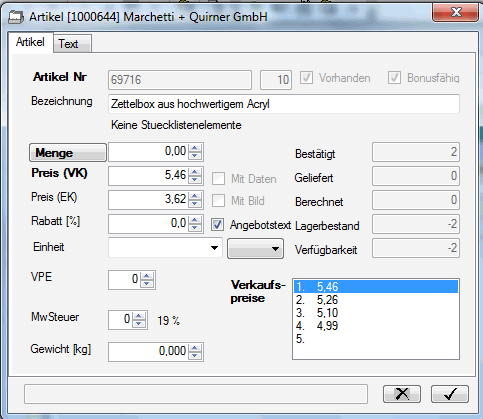This screenshot has height=419, width=483.
Task: Click the Bestätigt value field
Action: point(416,152)
